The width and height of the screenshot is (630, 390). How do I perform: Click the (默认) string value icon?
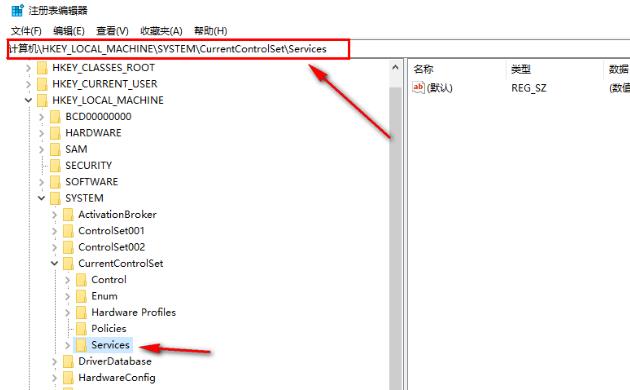coord(418,87)
